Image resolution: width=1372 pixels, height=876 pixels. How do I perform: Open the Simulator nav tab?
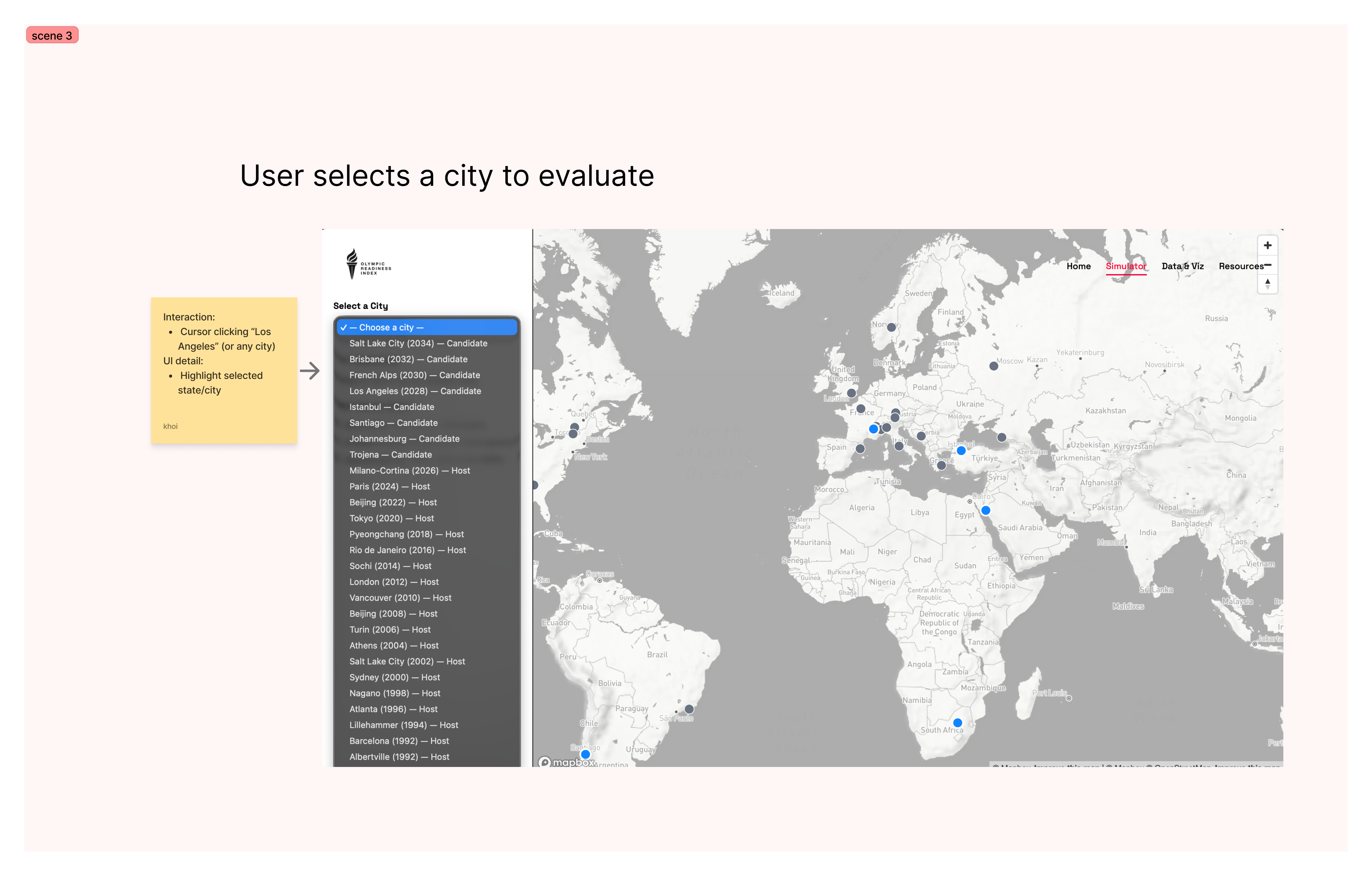1126,266
